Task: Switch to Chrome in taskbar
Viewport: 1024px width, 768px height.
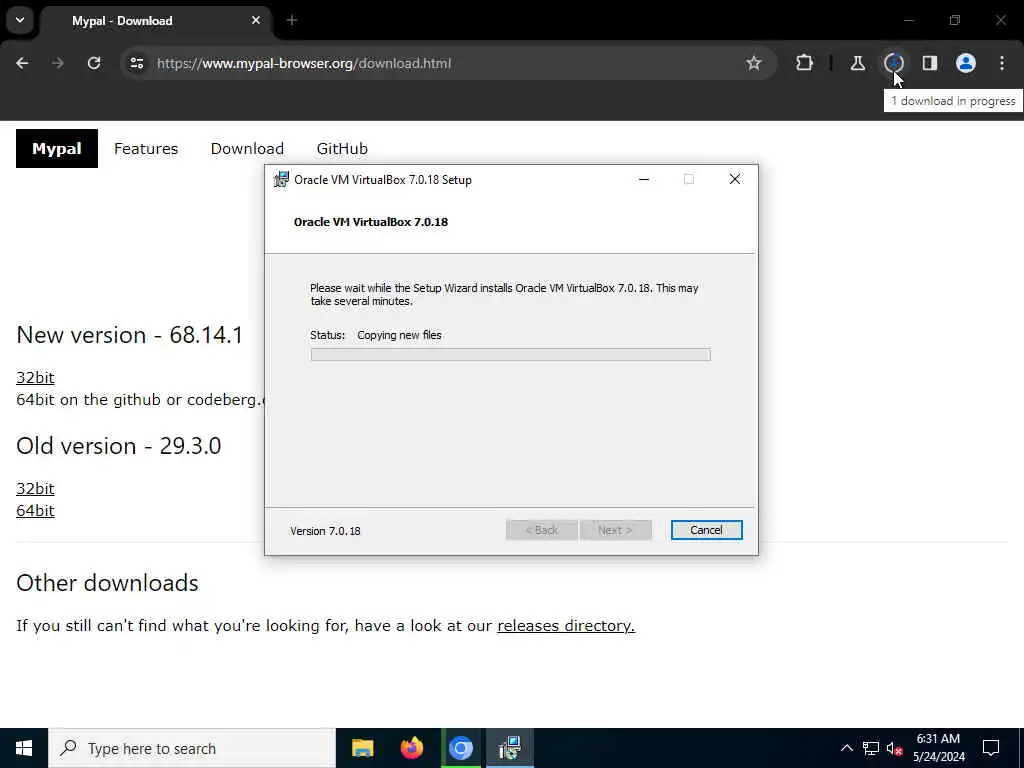Action: coord(460,748)
